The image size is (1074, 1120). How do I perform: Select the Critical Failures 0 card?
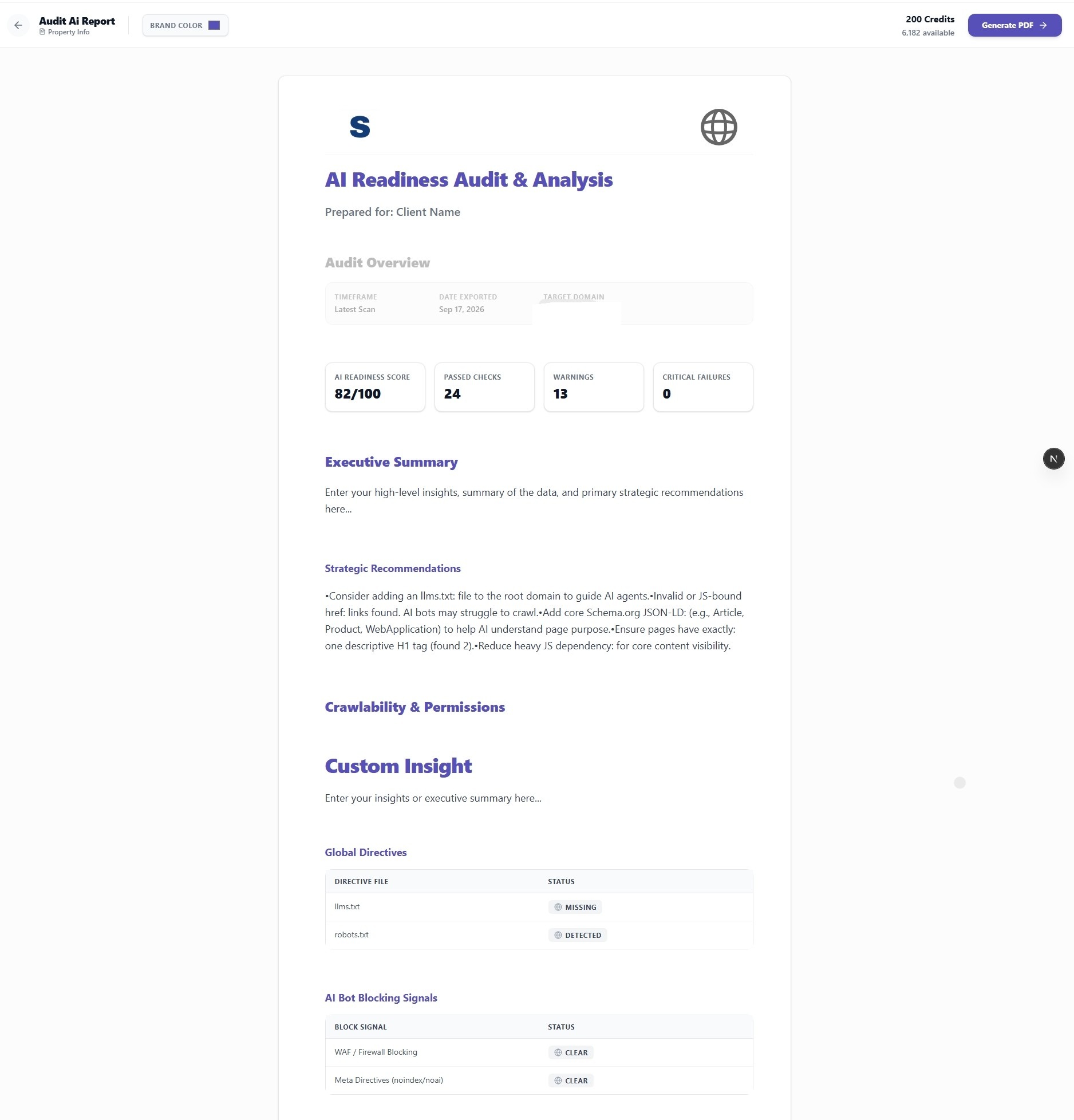click(703, 387)
